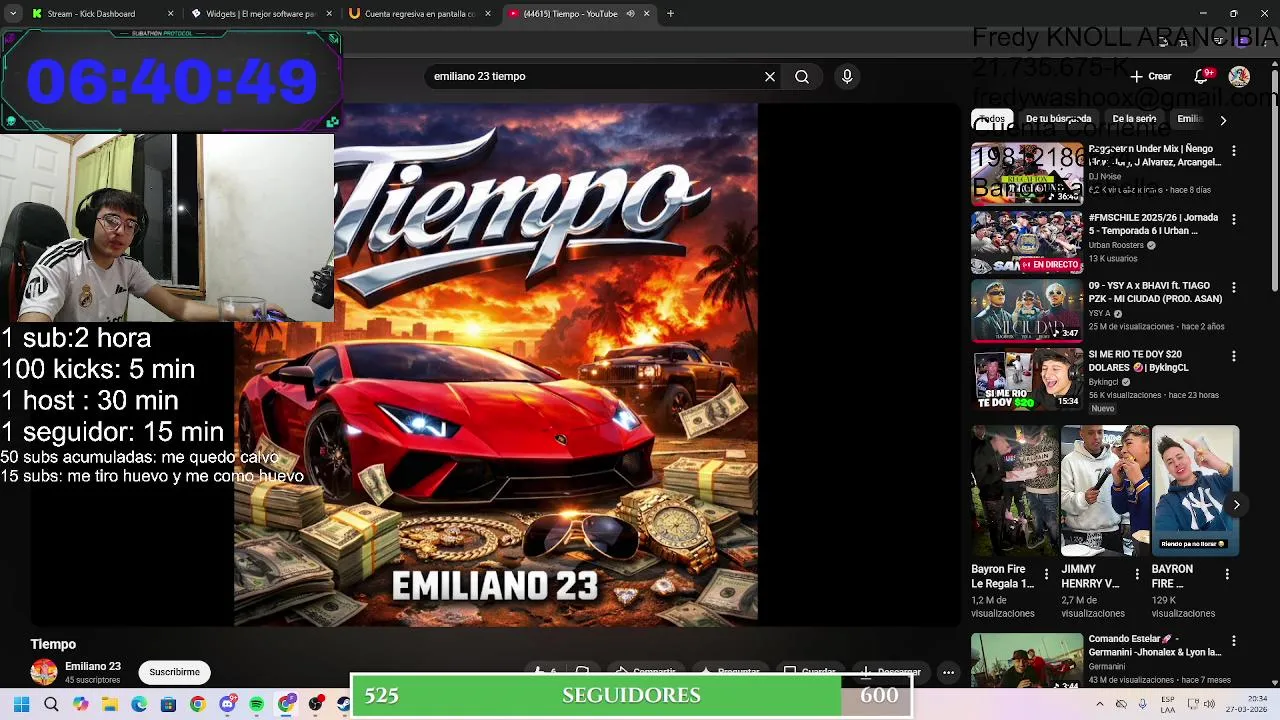Click the Crear button

point(1151,76)
